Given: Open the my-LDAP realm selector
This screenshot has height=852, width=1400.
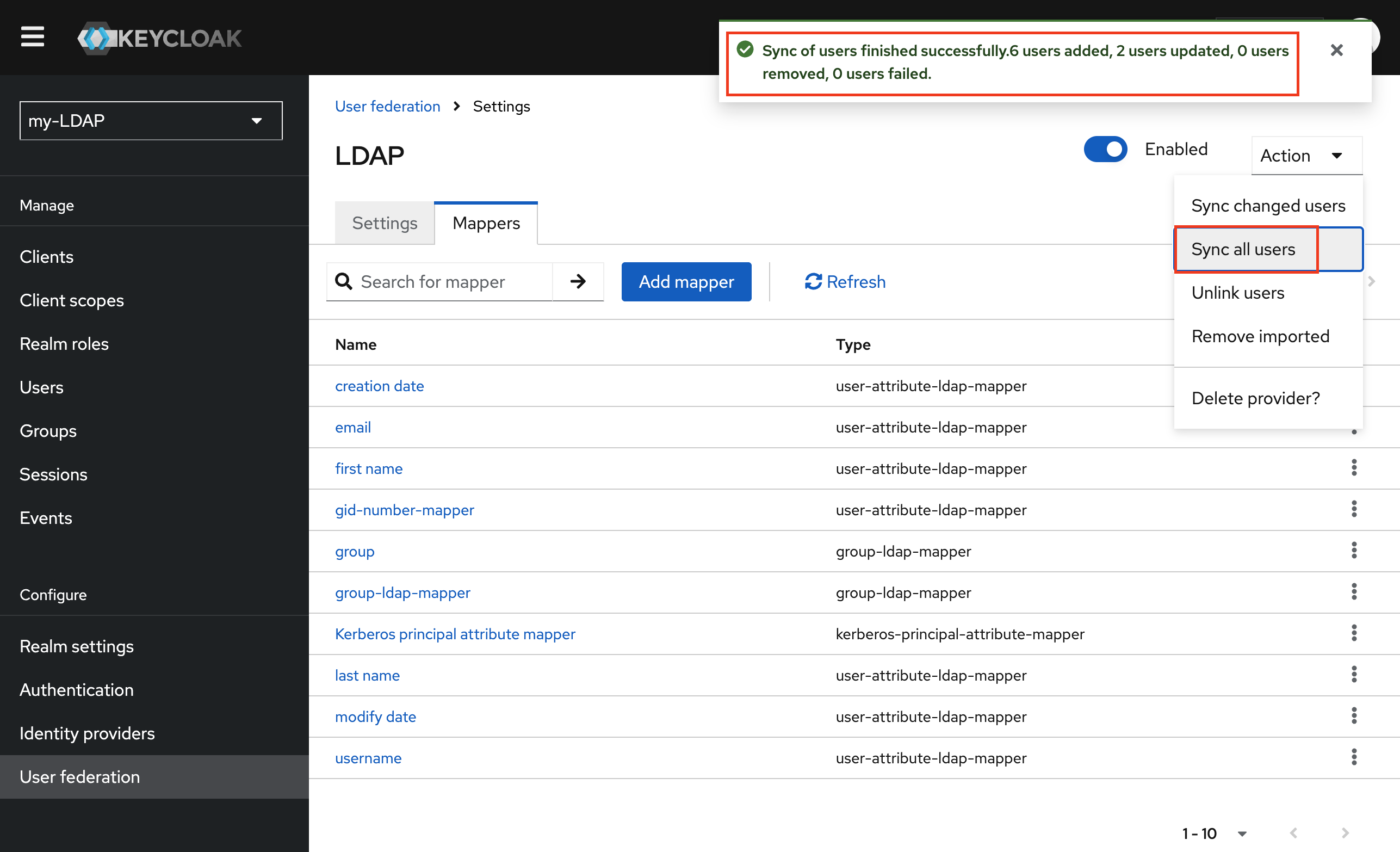Looking at the screenshot, I should click(151, 120).
